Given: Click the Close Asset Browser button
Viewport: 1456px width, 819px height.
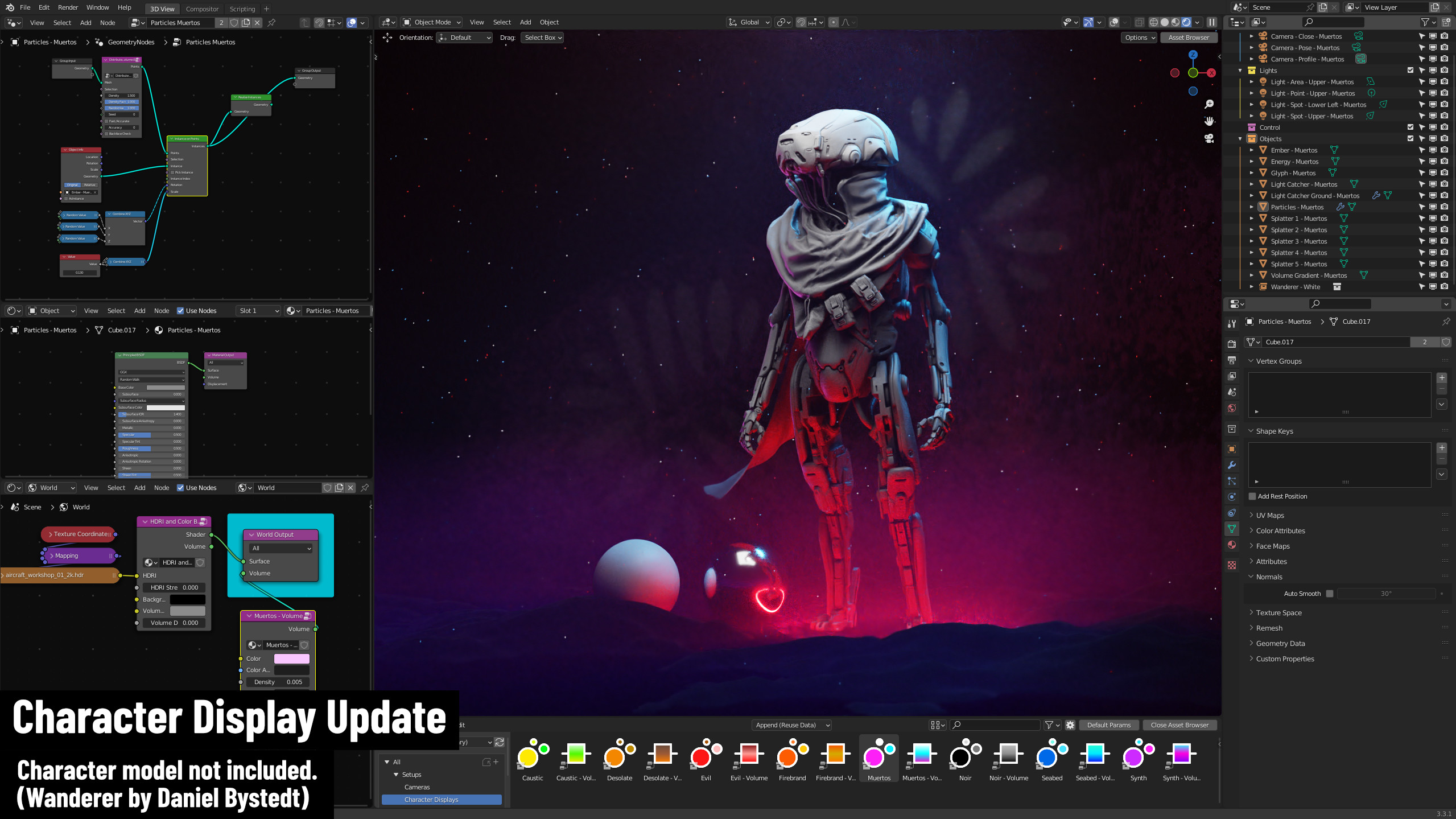Looking at the screenshot, I should point(1179,725).
